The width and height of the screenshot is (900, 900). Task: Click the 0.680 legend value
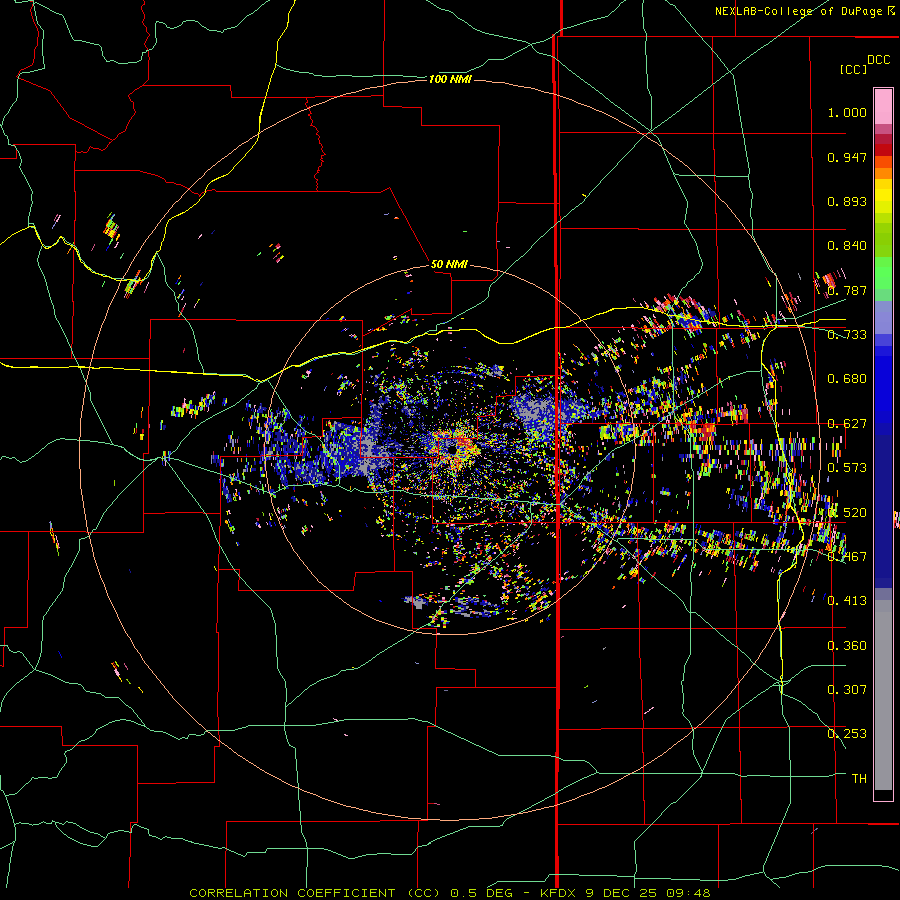tap(847, 379)
